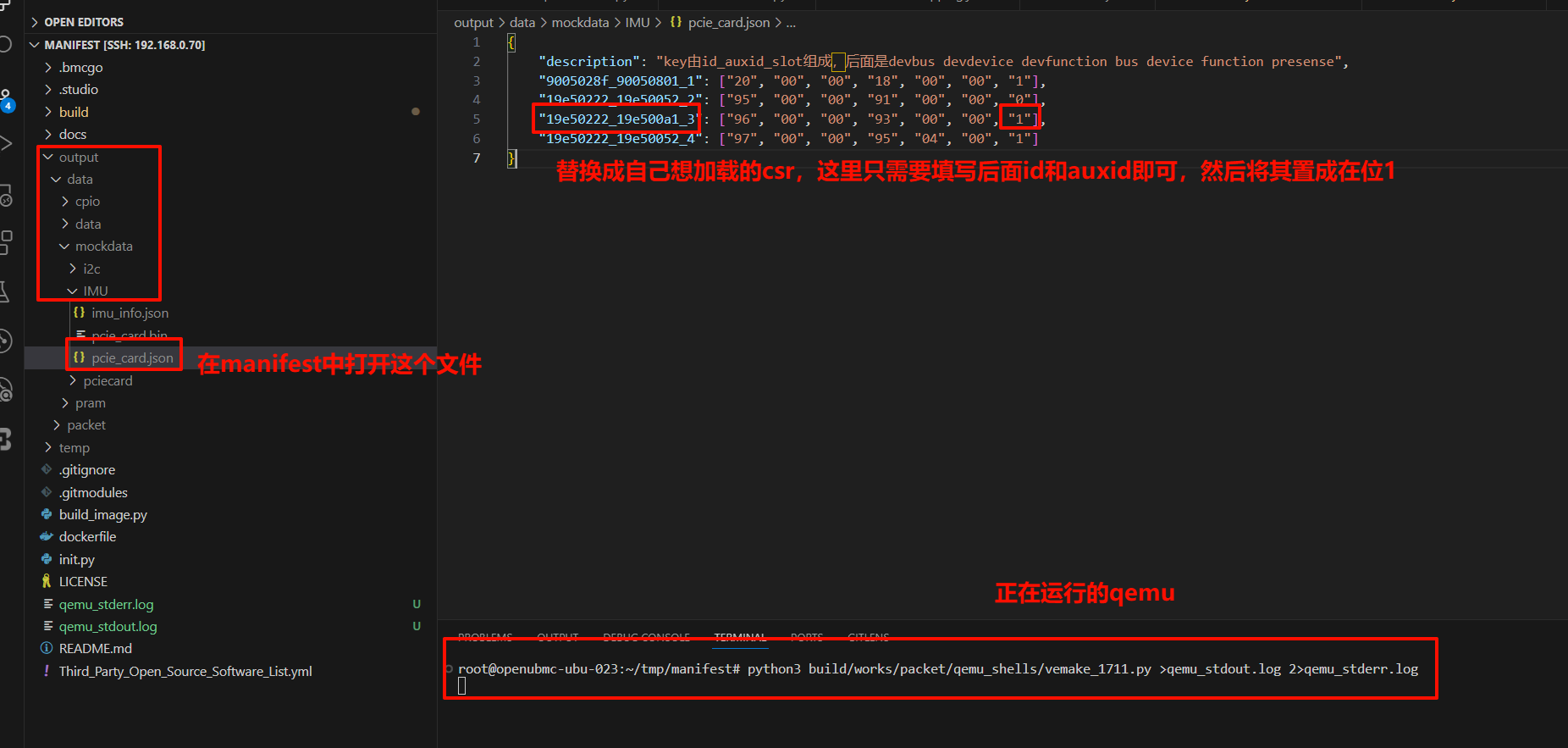Open qemu_stderr.log in the explorer
Image resolution: width=1568 pixels, height=748 pixels.
coord(106,604)
